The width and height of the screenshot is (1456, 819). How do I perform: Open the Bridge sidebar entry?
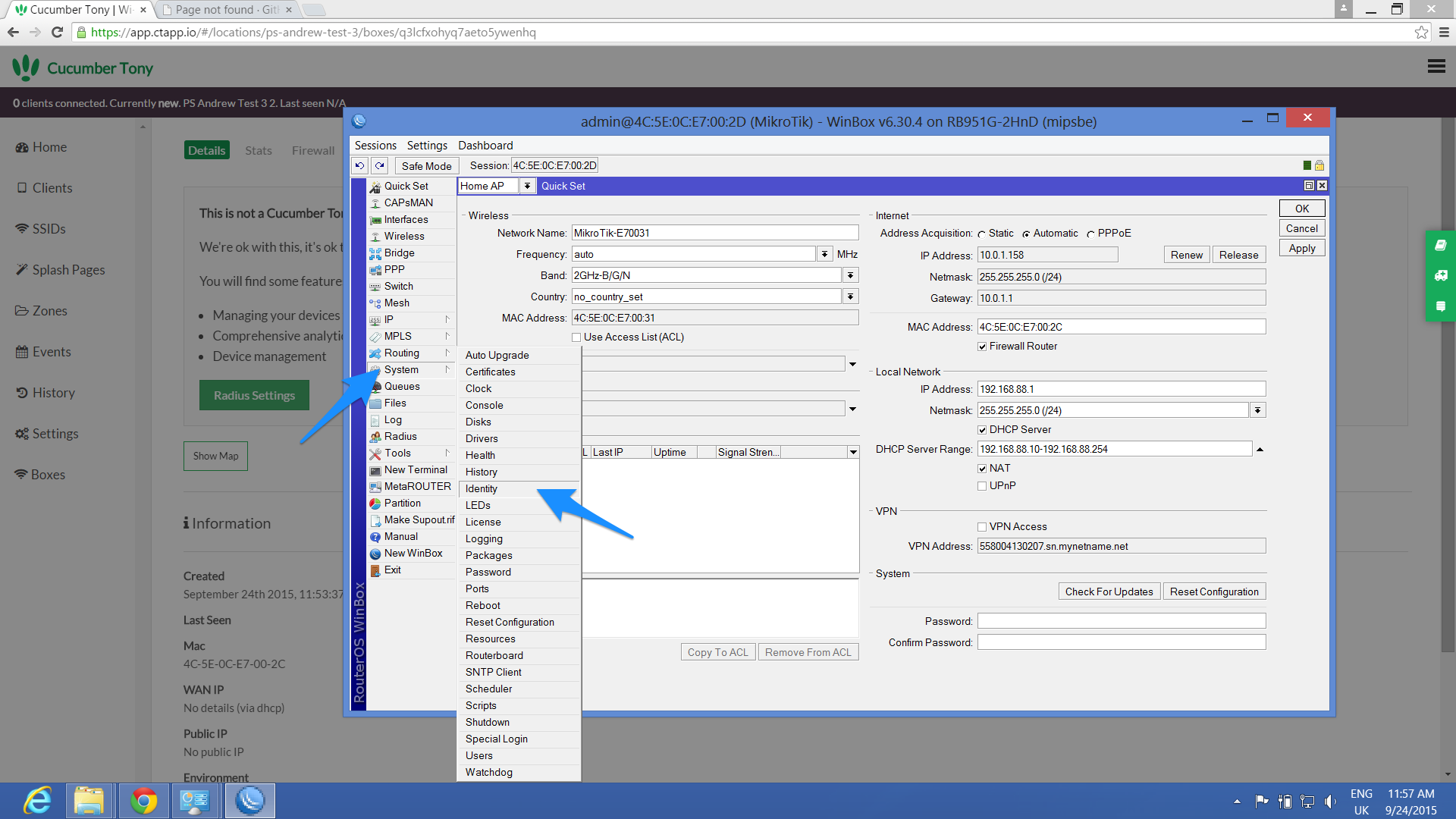click(399, 253)
